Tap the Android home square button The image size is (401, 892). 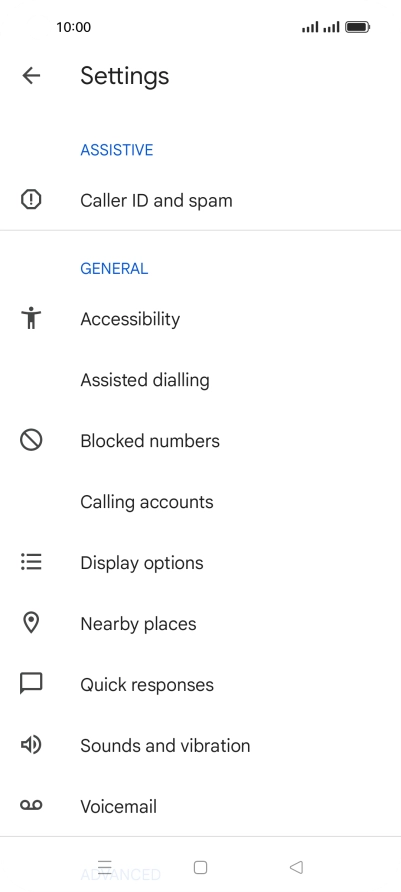(200, 867)
